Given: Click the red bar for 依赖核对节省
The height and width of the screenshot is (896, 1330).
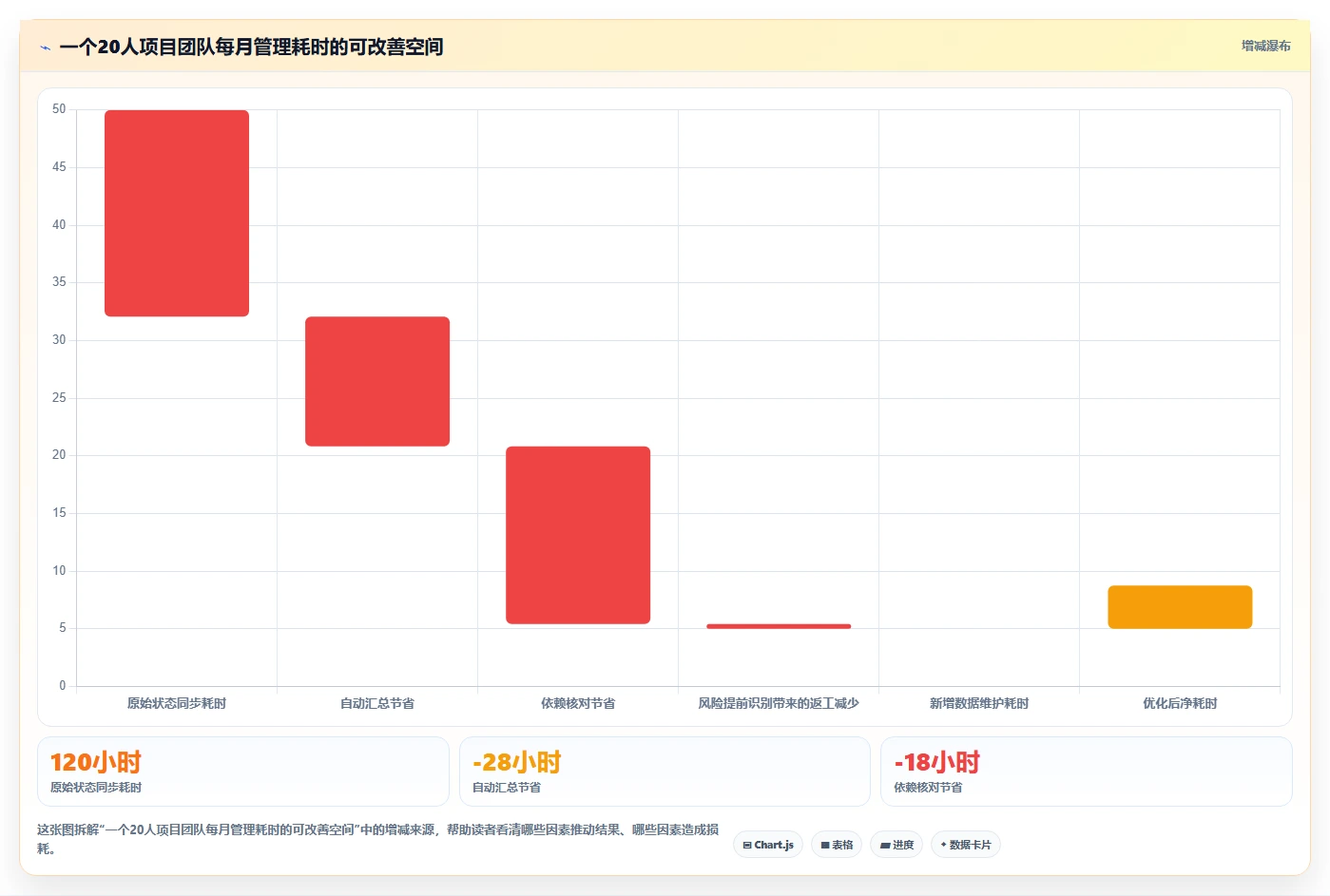Looking at the screenshot, I should point(578,535).
